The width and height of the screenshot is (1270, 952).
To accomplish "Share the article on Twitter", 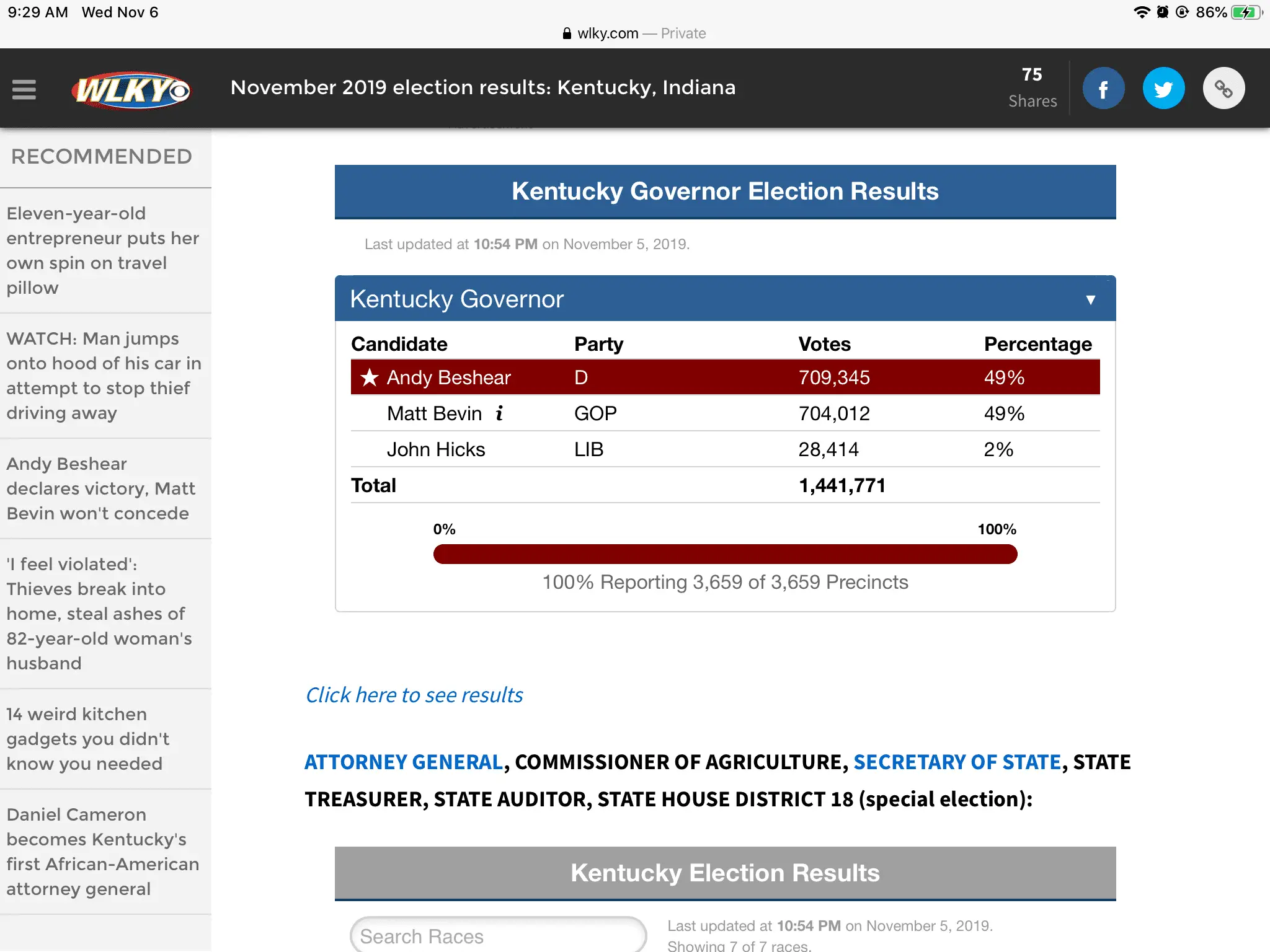I will 1163,89.
